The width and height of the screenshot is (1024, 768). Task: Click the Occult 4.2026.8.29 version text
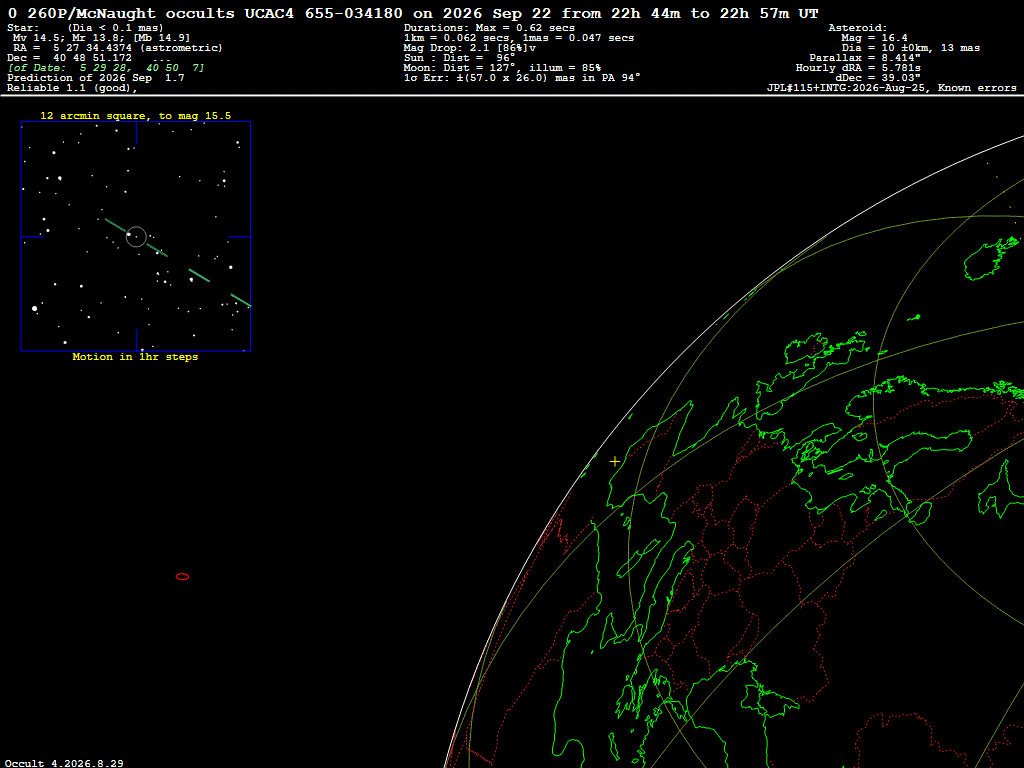[64, 763]
